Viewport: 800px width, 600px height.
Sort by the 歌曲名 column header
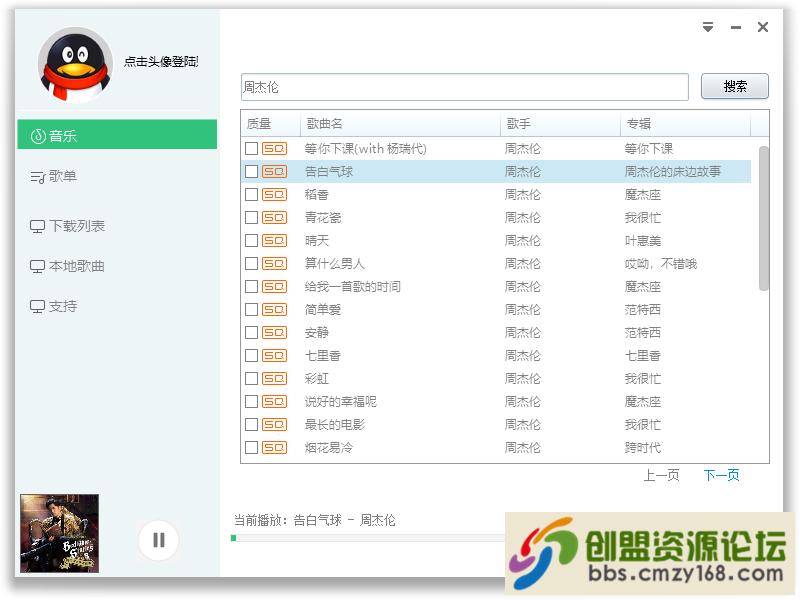400,123
